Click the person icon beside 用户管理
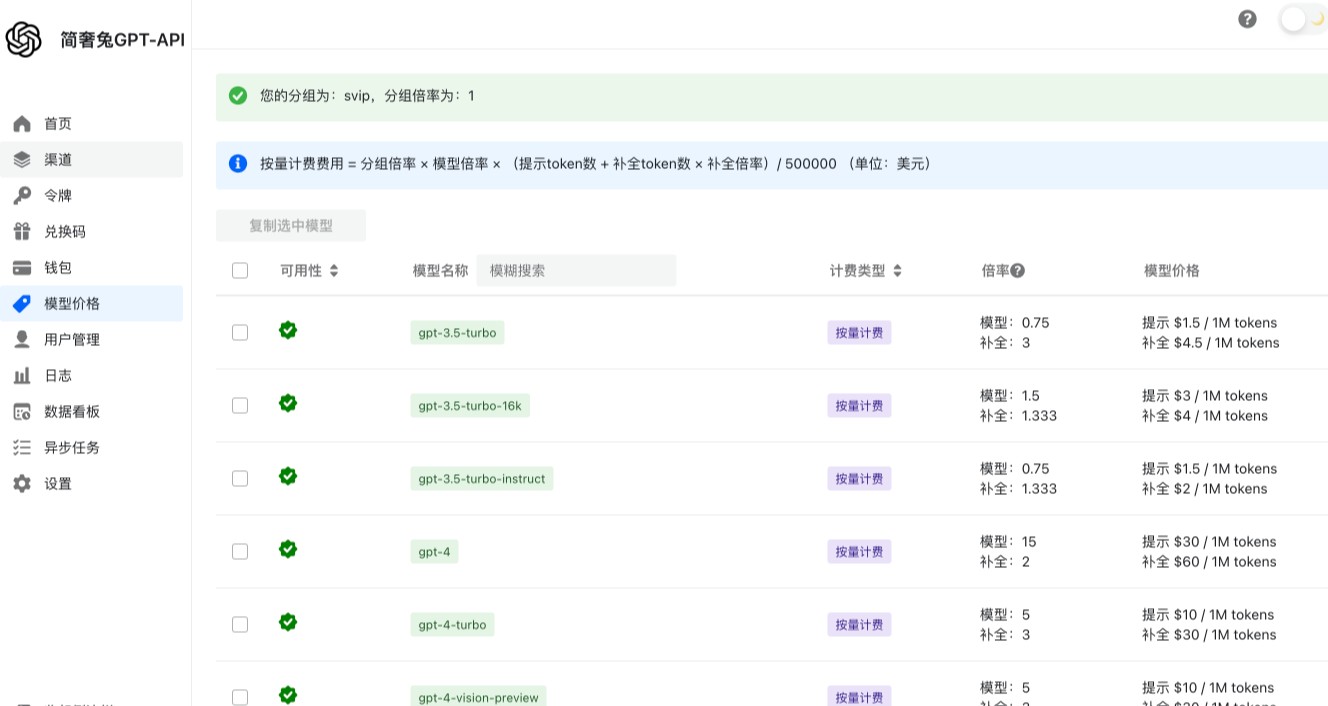The image size is (1328, 706). (x=22, y=340)
